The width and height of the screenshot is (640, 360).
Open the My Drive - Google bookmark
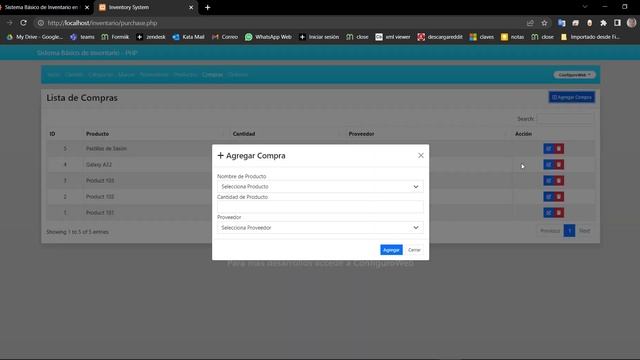click(x=35, y=37)
